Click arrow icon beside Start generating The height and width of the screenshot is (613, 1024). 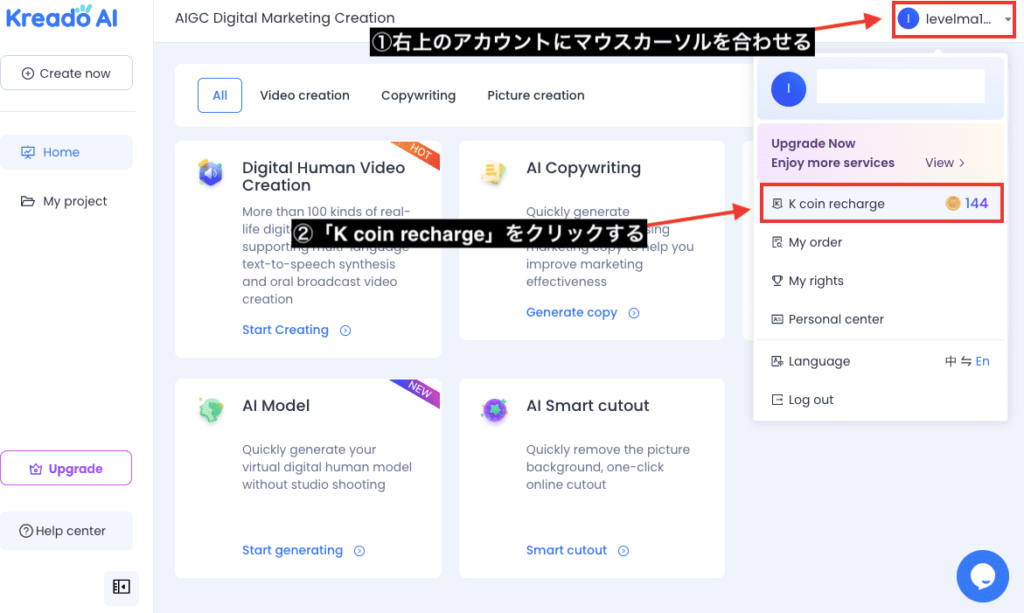[359, 551]
